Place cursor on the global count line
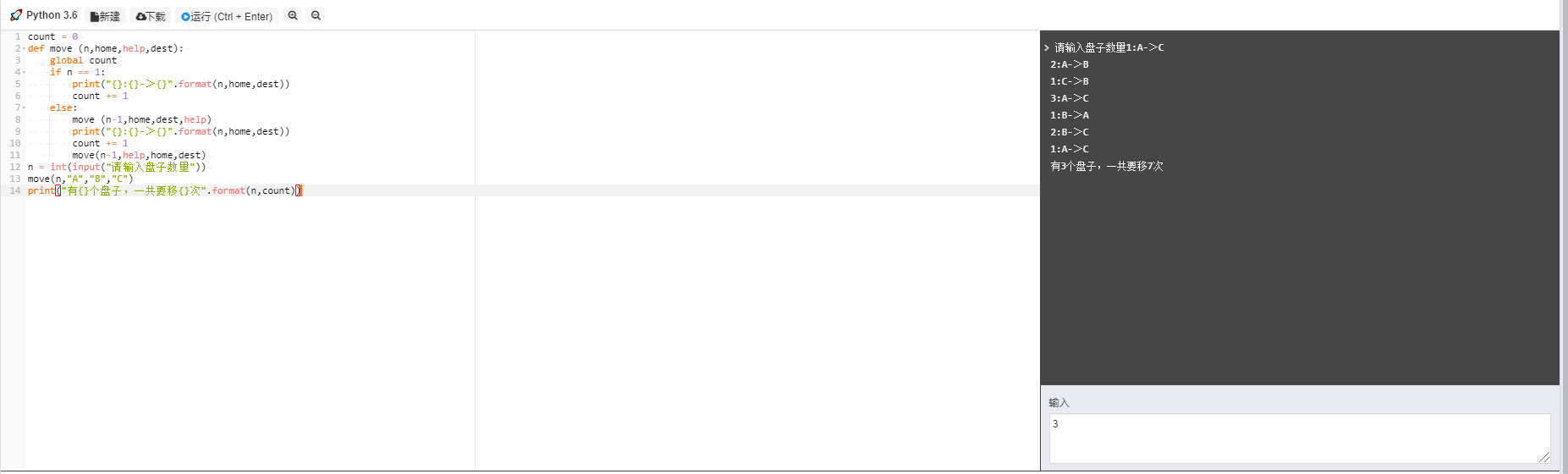Viewport: 1568px width, 474px height. [x=83, y=60]
